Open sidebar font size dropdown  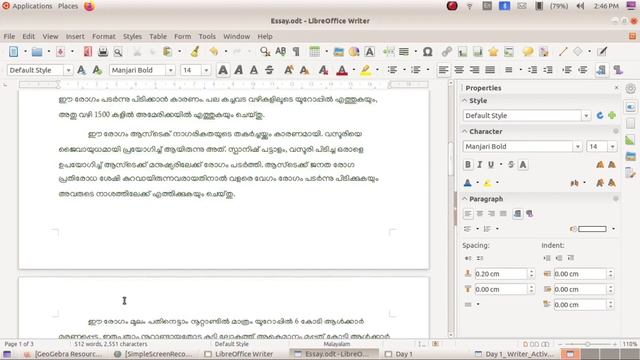612,147
